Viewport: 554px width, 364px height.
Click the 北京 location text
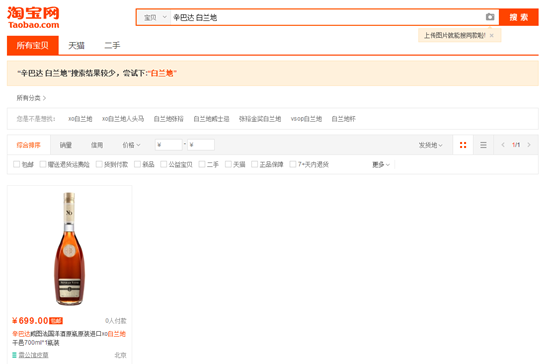tap(120, 355)
